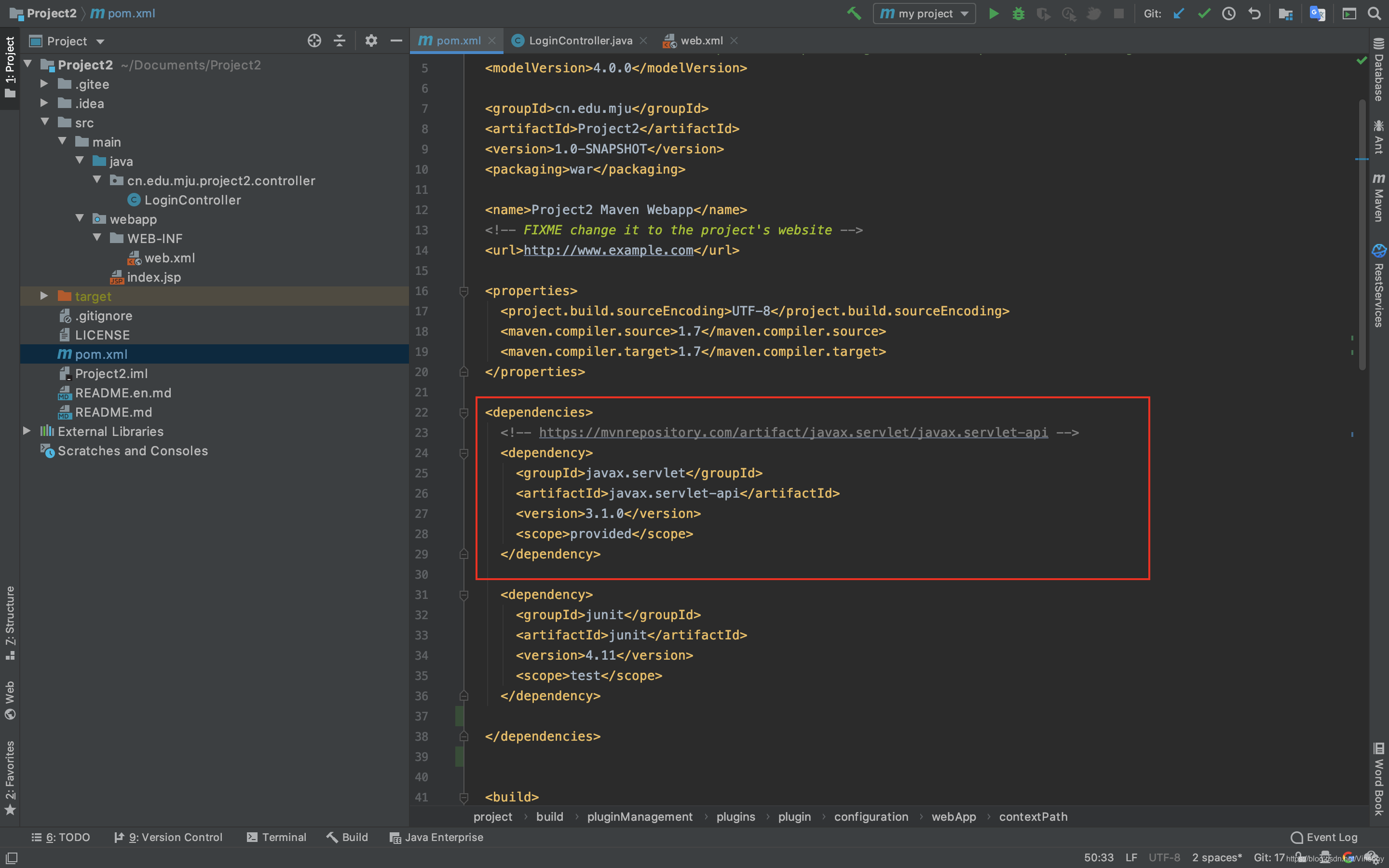Run 'my project' with green play icon
The image size is (1389, 868).
click(x=994, y=13)
